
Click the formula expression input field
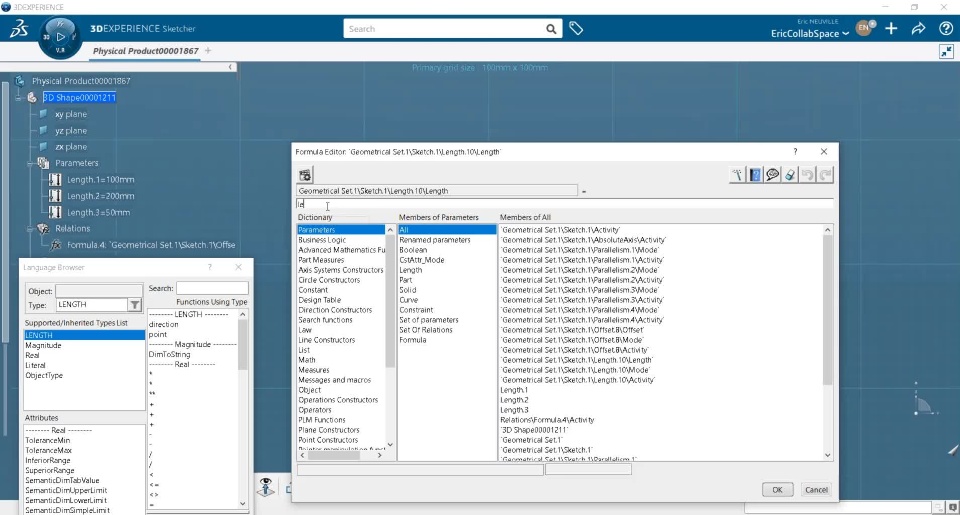[x=564, y=205]
